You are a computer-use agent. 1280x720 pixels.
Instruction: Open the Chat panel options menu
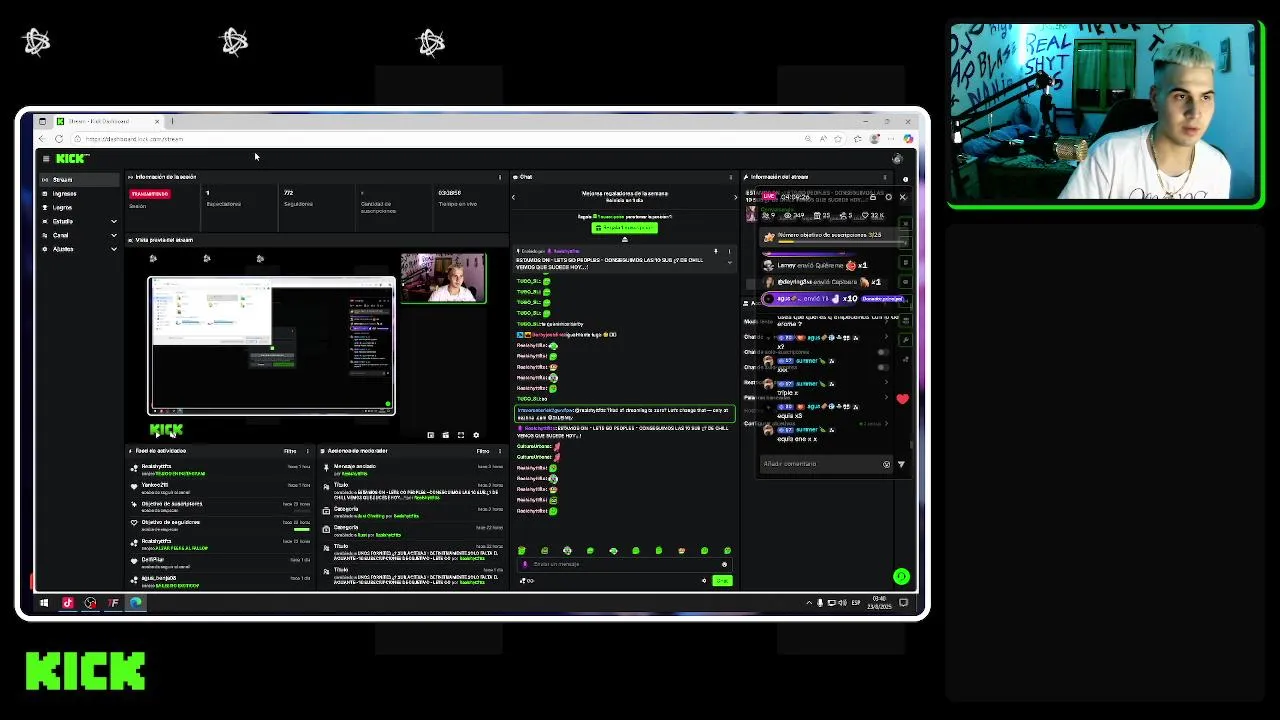730,177
